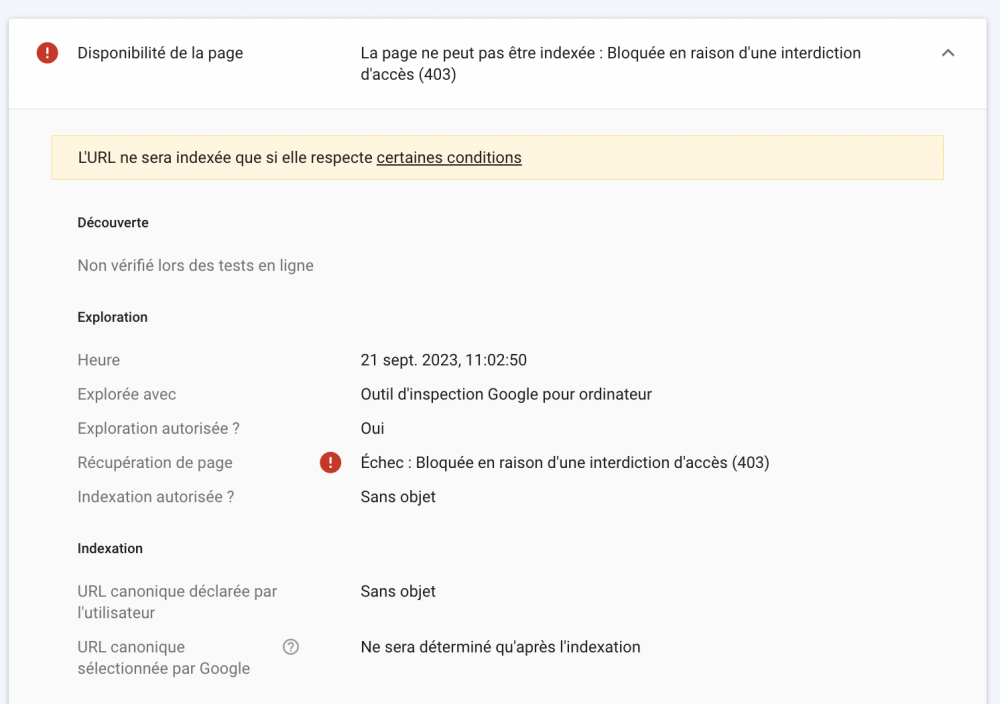Click the help question-mark icon near URL canonique

[291, 647]
